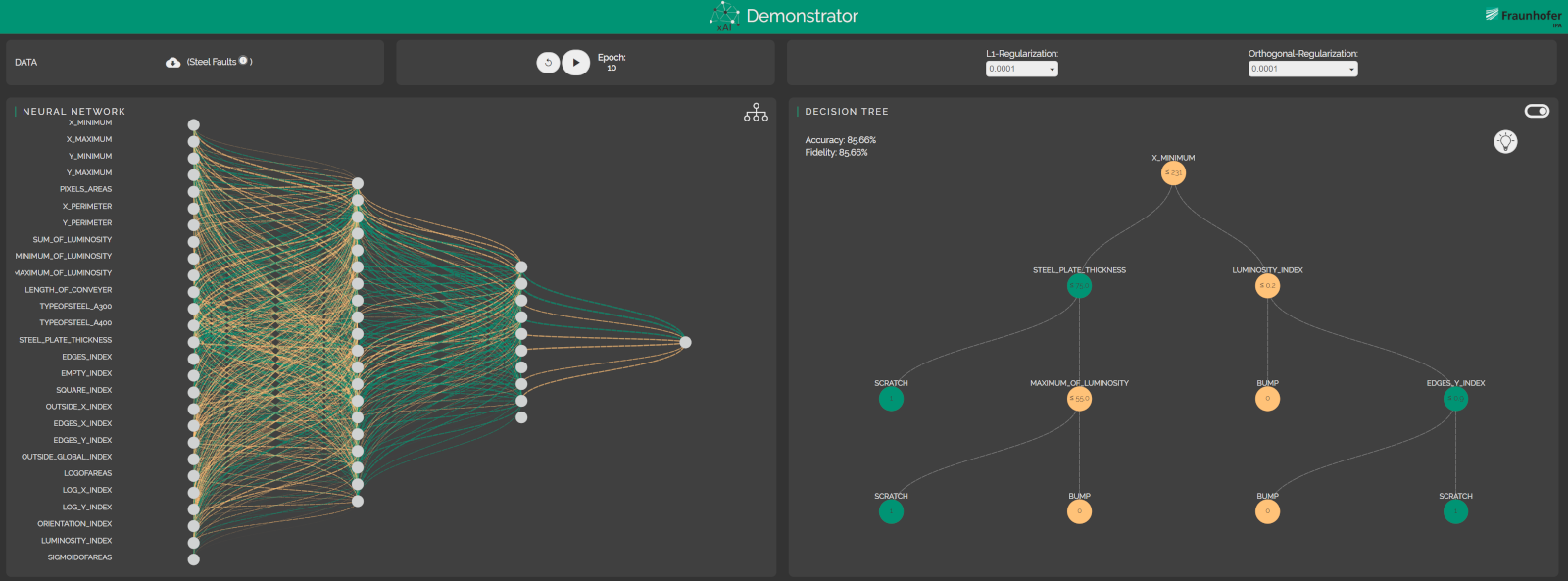This screenshot has width=1568, height=581.
Task: Click the network hierarchy icon in Neural Network panel
Action: coord(756,113)
